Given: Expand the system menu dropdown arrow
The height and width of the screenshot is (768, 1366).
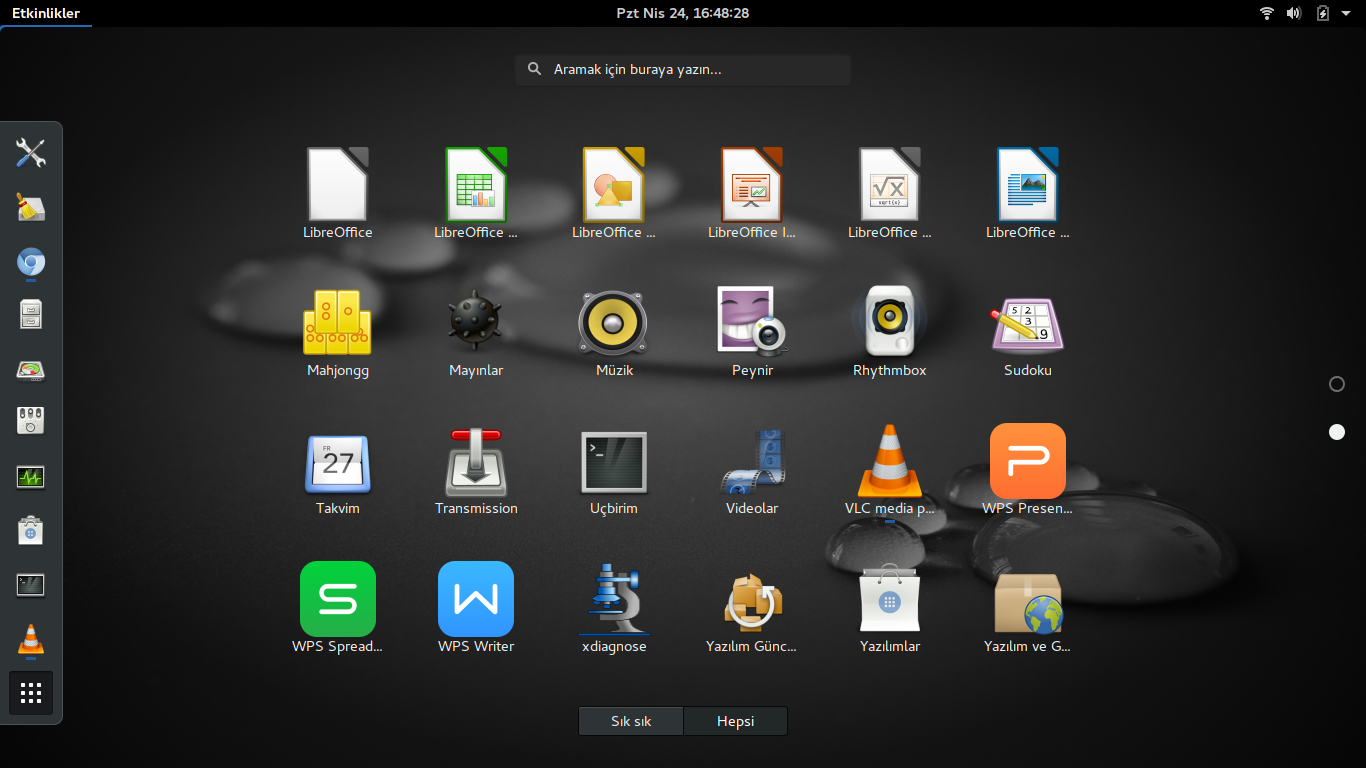Looking at the screenshot, I should (1346, 13).
